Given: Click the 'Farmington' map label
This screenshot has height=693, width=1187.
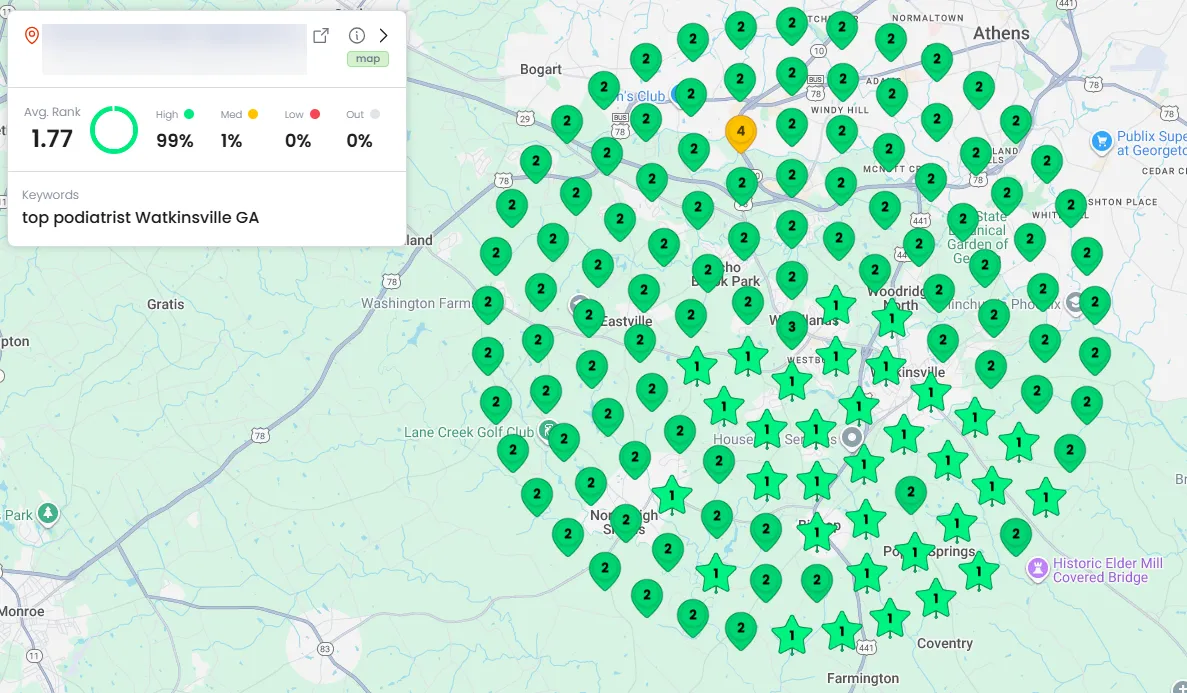Looking at the screenshot, I should click(x=863, y=678).
